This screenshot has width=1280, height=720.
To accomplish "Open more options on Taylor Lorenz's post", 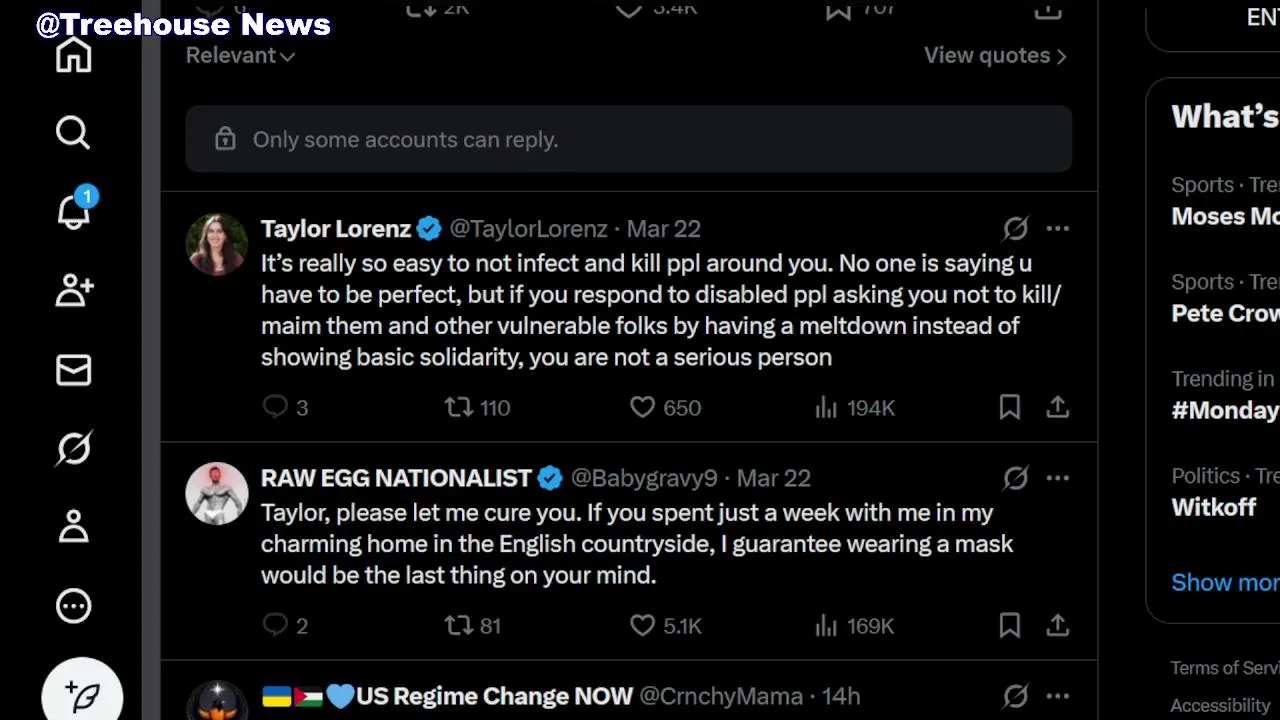I will (1057, 229).
